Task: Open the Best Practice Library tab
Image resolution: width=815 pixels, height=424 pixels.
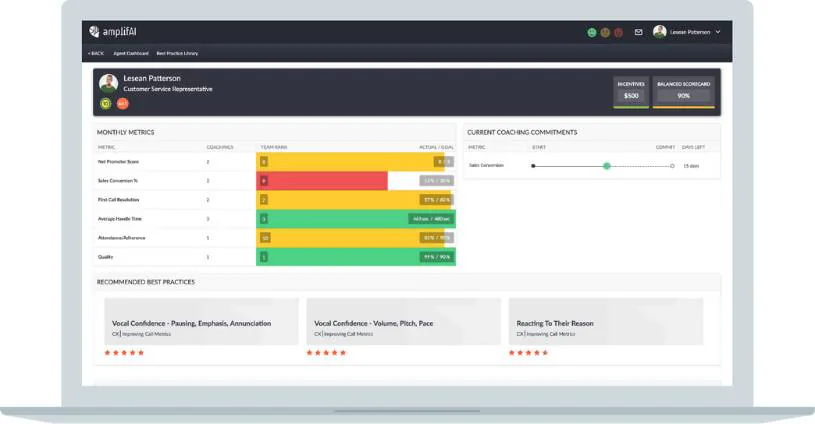Action: (x=177, y=53)
